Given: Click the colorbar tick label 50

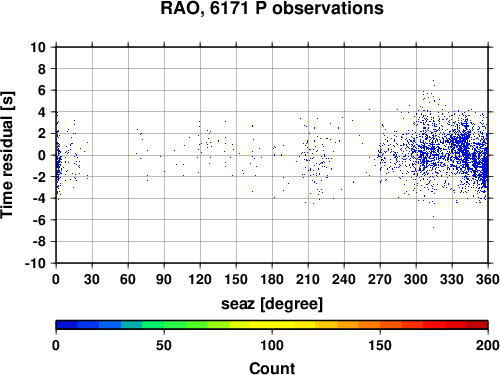Looking at the screenshot, I should point(164,345).
